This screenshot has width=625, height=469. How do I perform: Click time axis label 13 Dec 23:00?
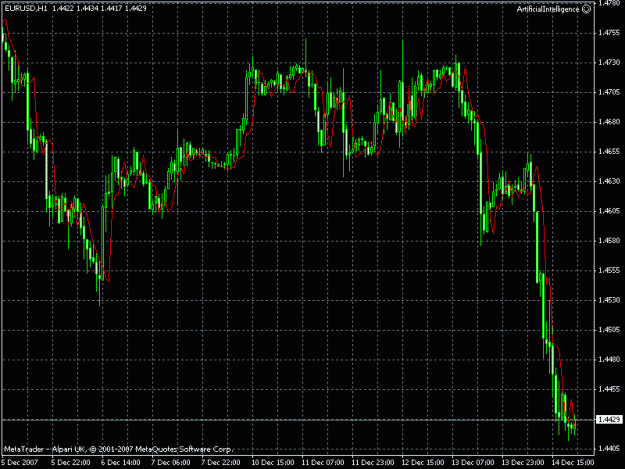(523, 463)
